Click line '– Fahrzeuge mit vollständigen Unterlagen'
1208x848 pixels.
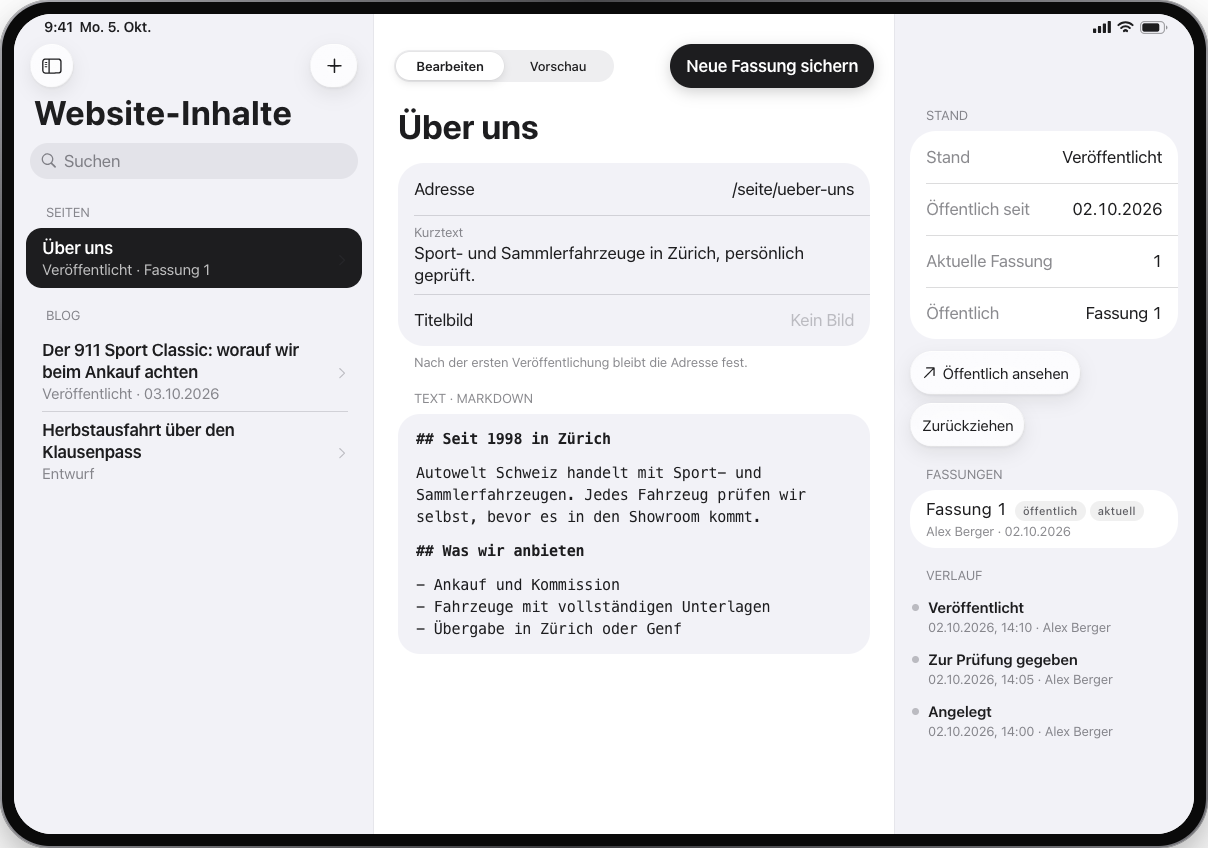coord(593,607)
